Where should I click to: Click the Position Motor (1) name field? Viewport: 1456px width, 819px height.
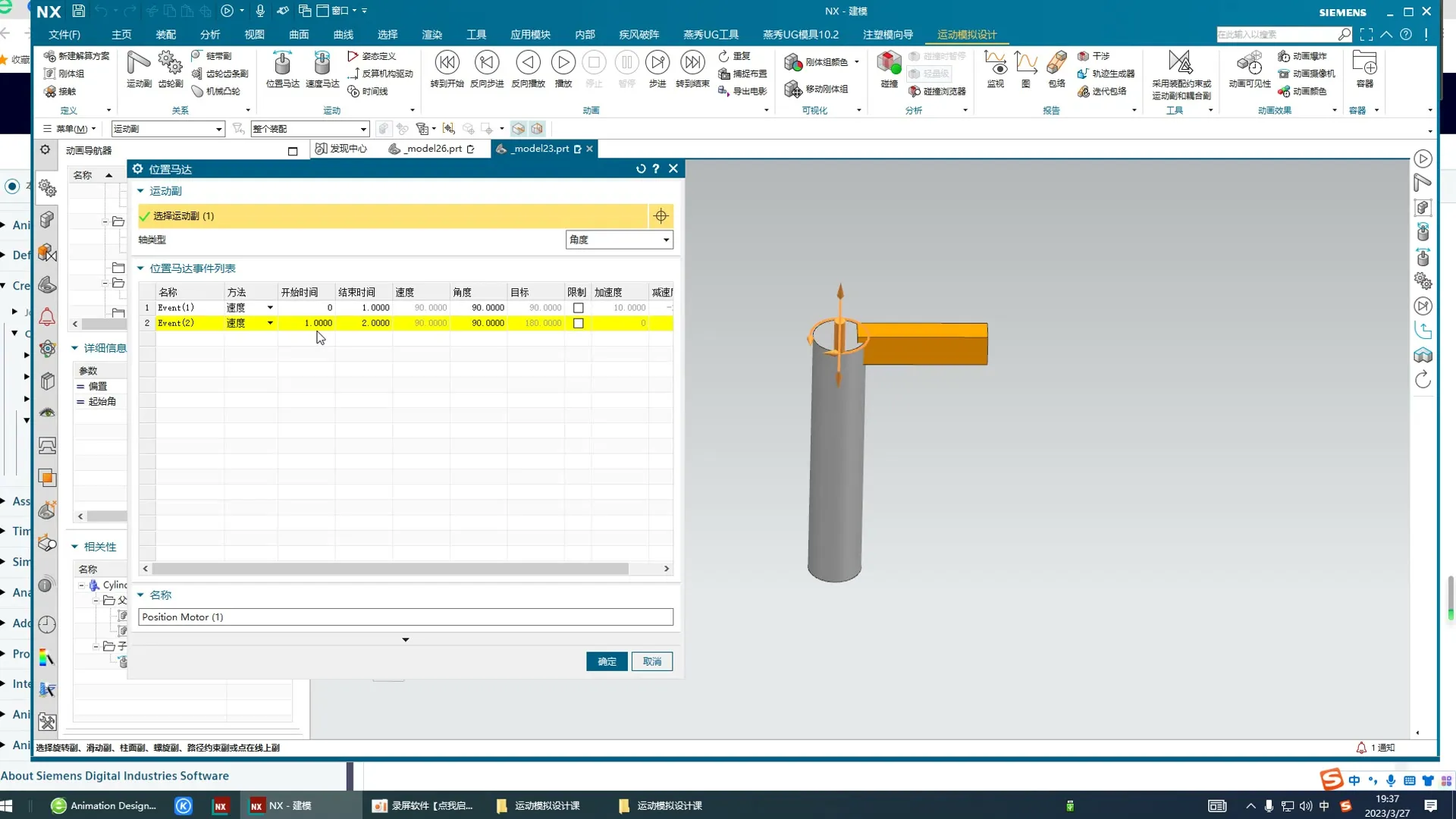[x=406, y=617]
